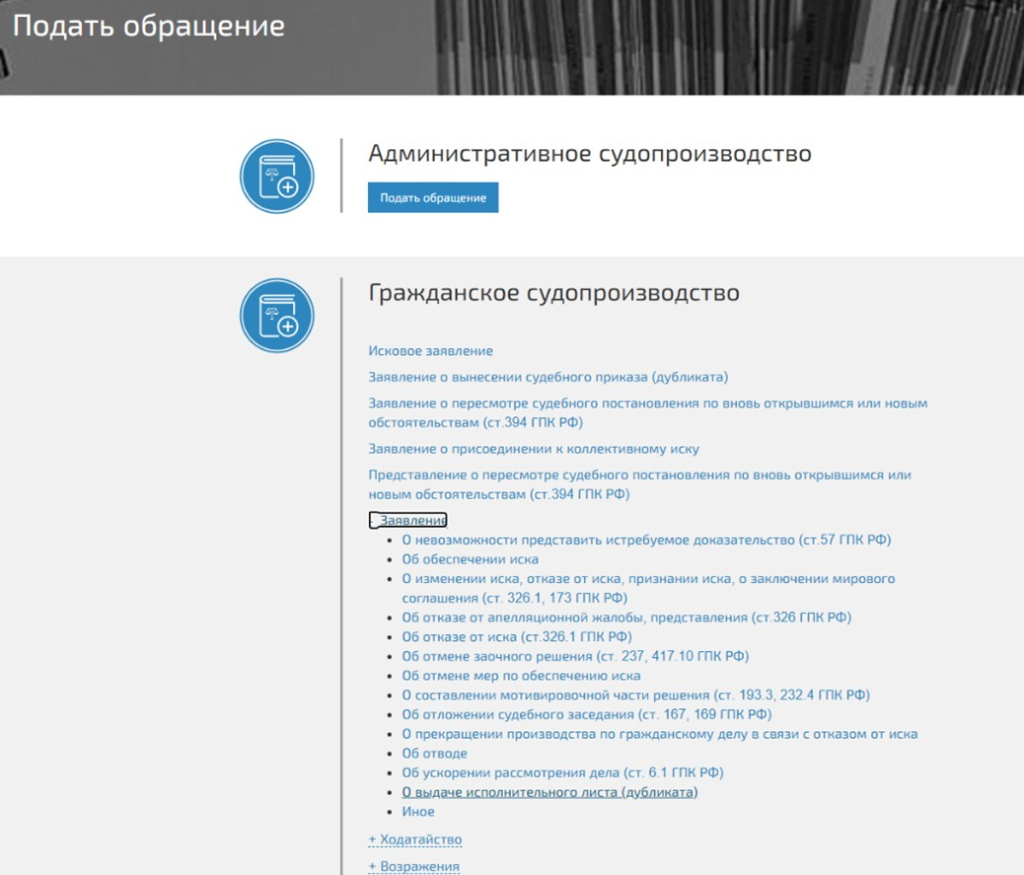
Task: Expand the Ходатайство section
Action: pyautogui.click(x=415, y=839)
